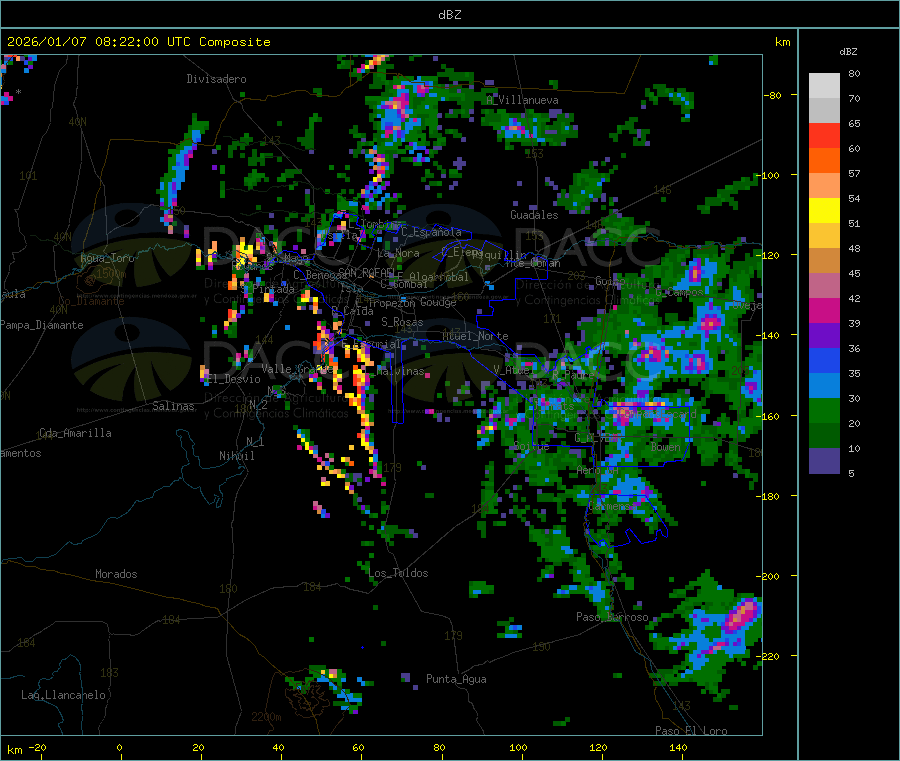
Task: Click the '-80' tick on the vertical km axis
Action: click(x=773, y=95)
